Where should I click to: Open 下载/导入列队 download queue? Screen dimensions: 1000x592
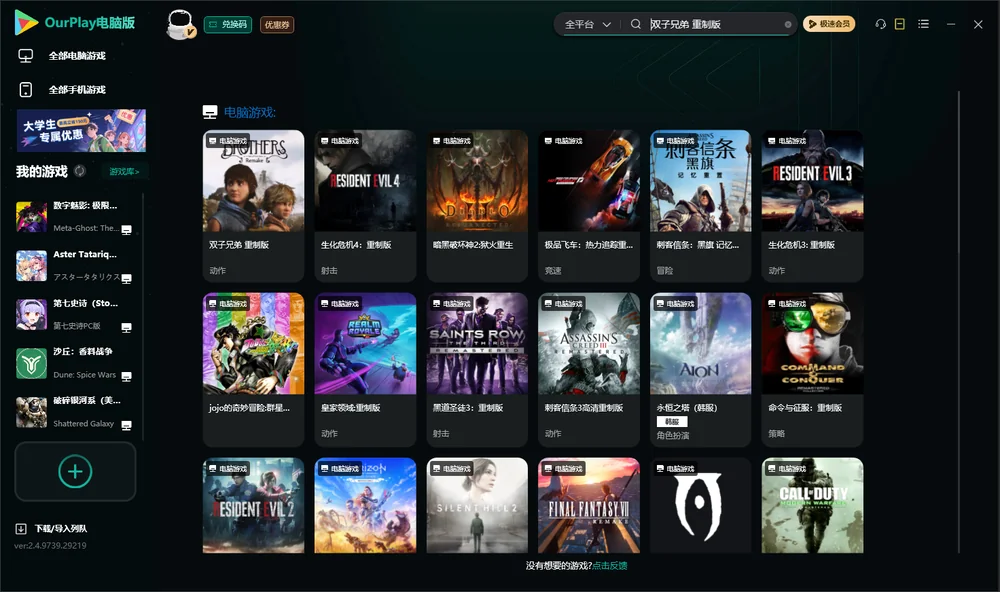[x=61, y=528]
